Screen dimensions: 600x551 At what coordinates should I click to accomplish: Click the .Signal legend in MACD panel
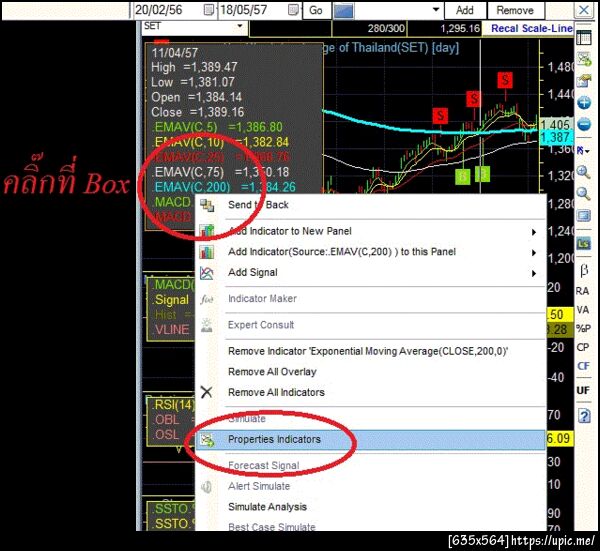171,300
